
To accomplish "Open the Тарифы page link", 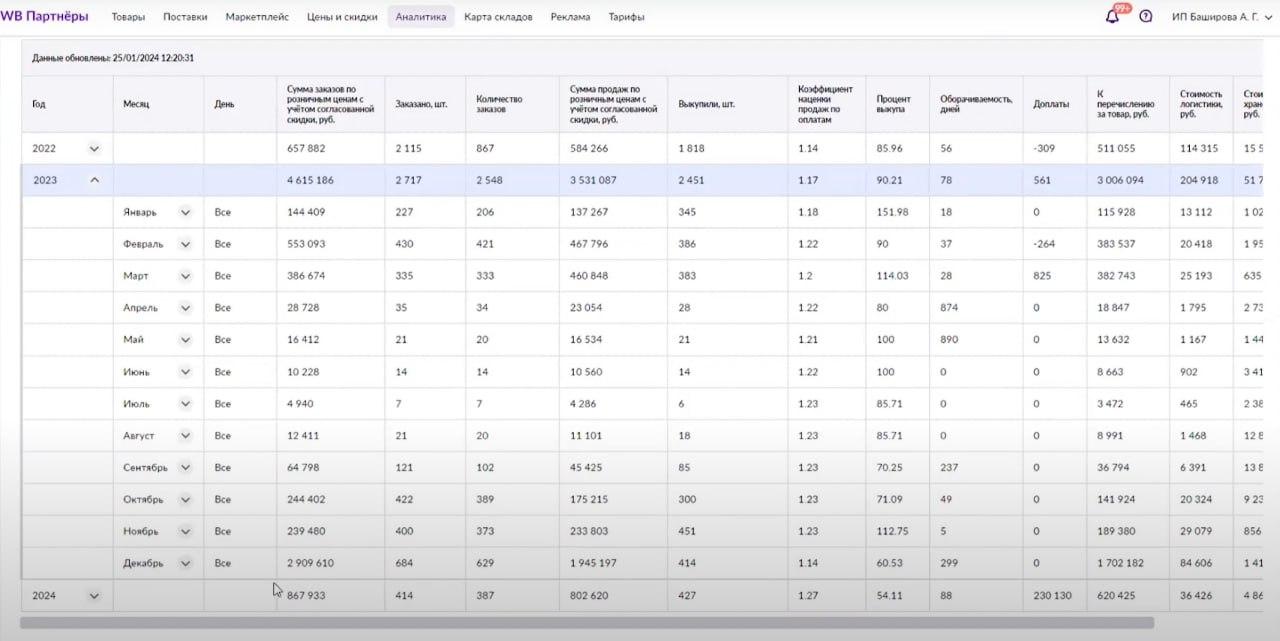I will [626, 17].
